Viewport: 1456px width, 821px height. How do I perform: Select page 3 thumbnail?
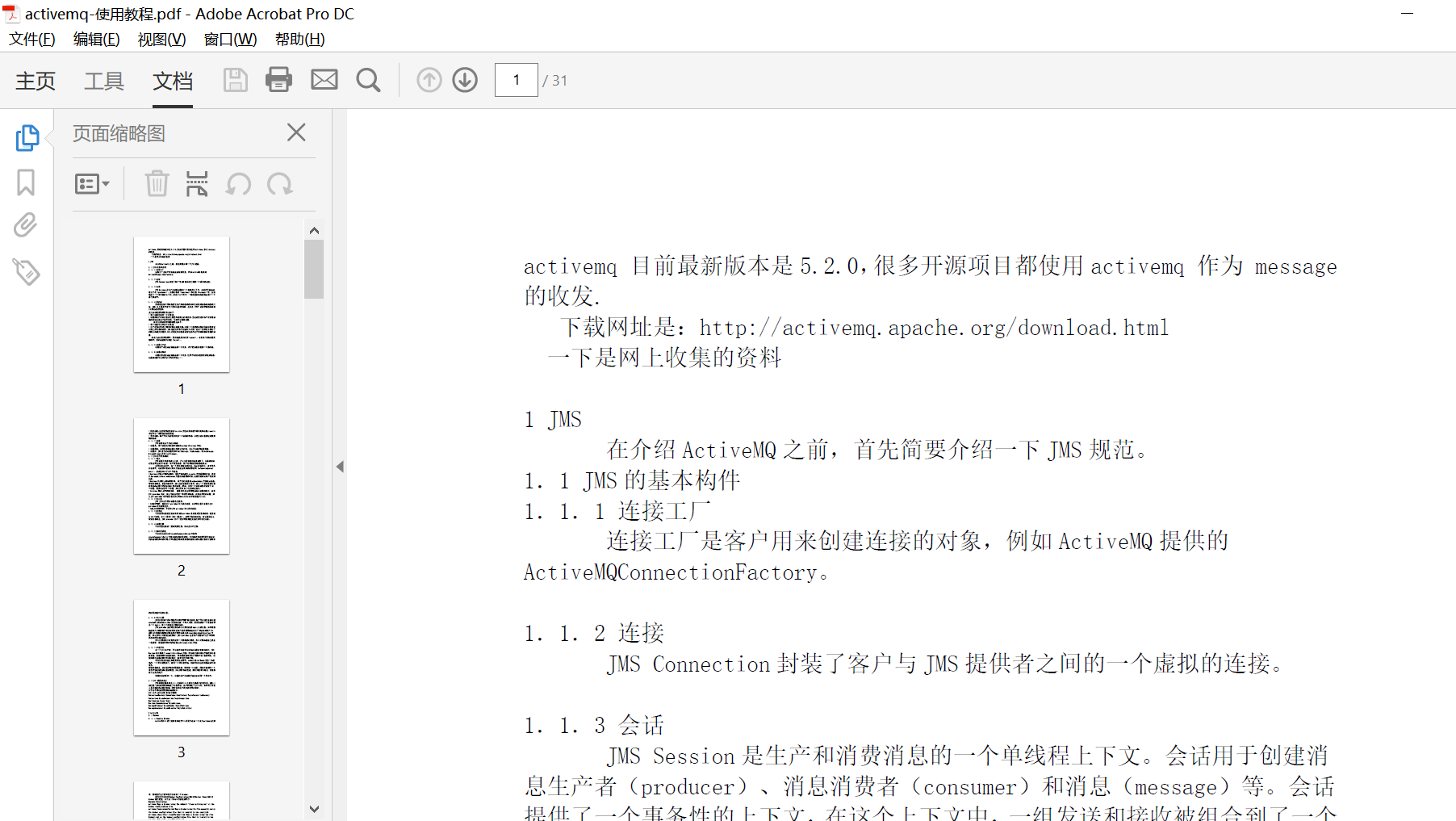tap(182, 668)
